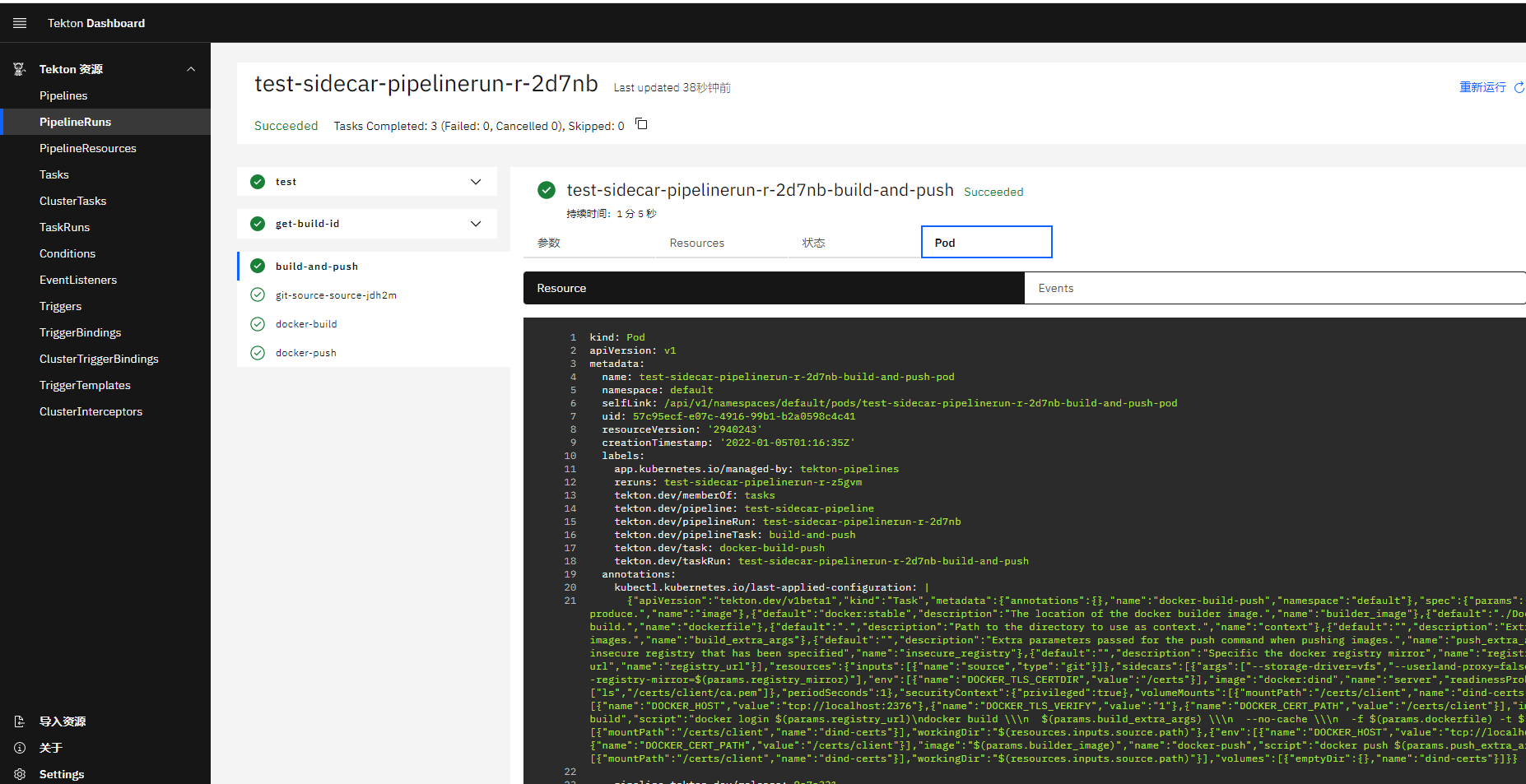Image resolution: width=1526 pixels, height=784 pixels.
Task: Switch to the 参数 tab
Action: 589,243
